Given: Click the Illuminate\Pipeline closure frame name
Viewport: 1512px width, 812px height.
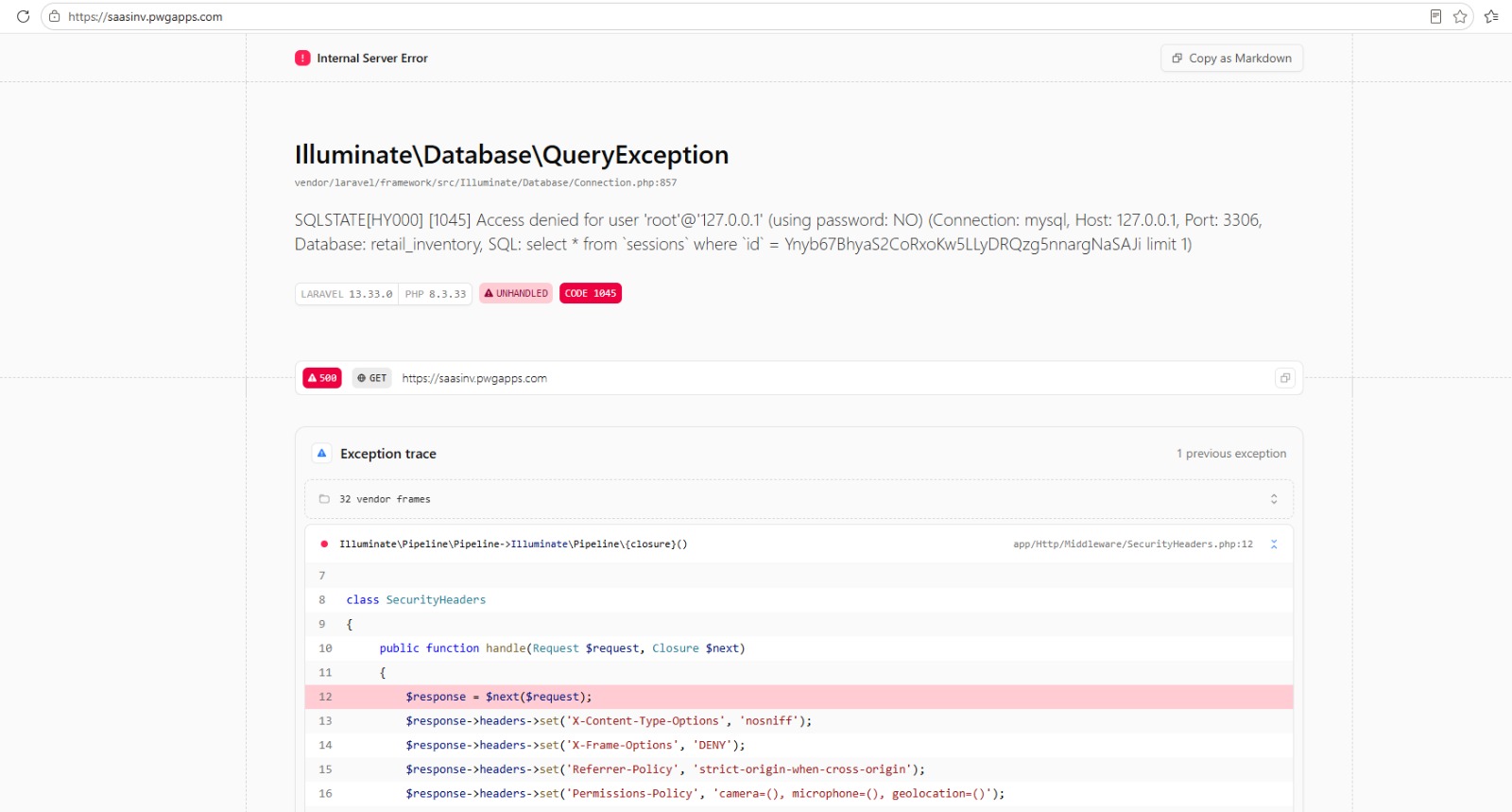Looking at the screenshot, I should (x=513, y=544).
